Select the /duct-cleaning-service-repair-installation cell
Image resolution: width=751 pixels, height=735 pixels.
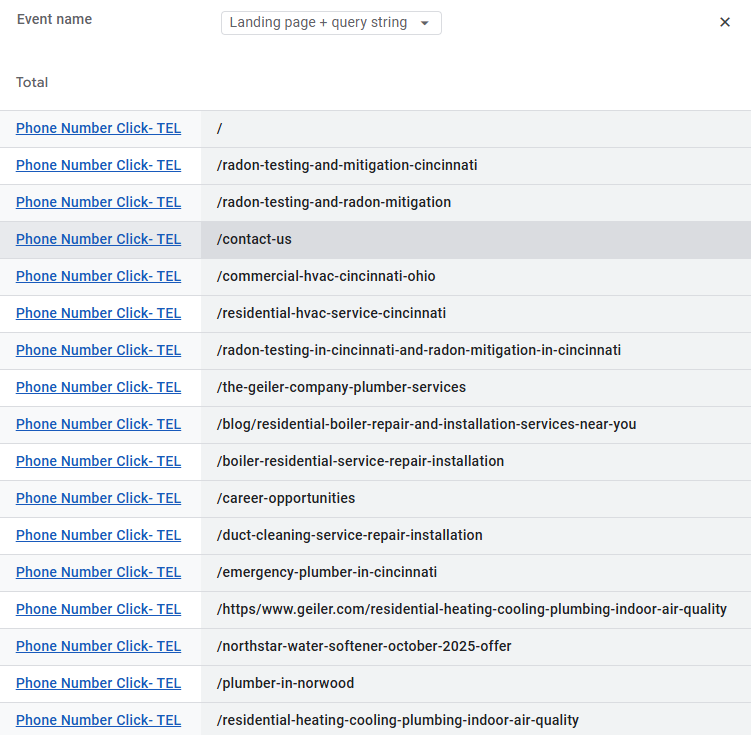tap(476, 536)
